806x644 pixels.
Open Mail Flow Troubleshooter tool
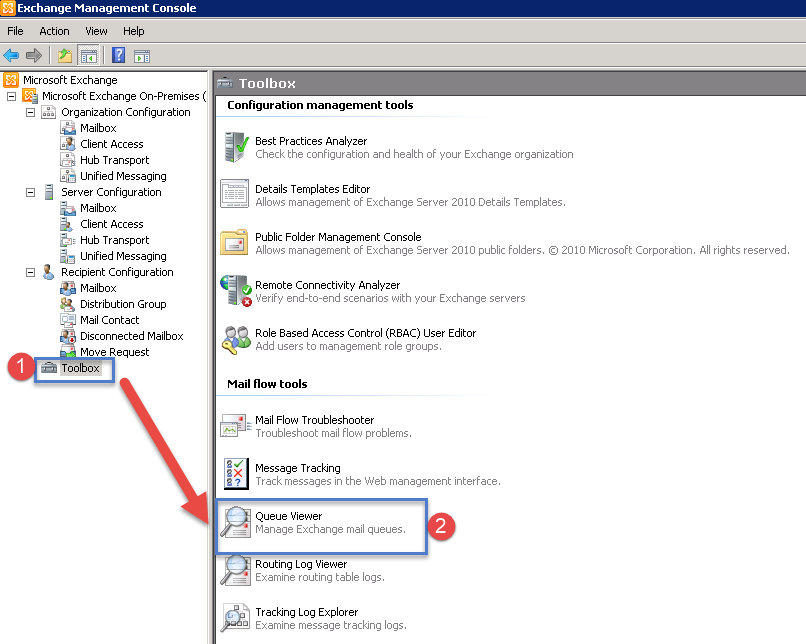coord(315,420)
